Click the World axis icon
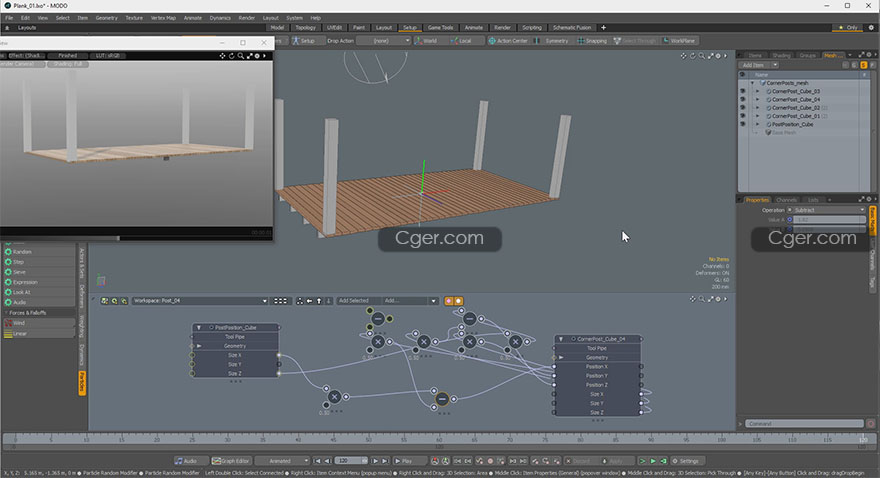This screenshot has width=880, height=478. [418, 41]
